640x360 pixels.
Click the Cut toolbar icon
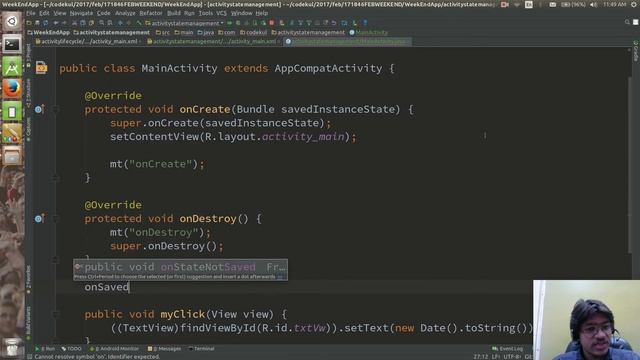click(x=74, y=23)
